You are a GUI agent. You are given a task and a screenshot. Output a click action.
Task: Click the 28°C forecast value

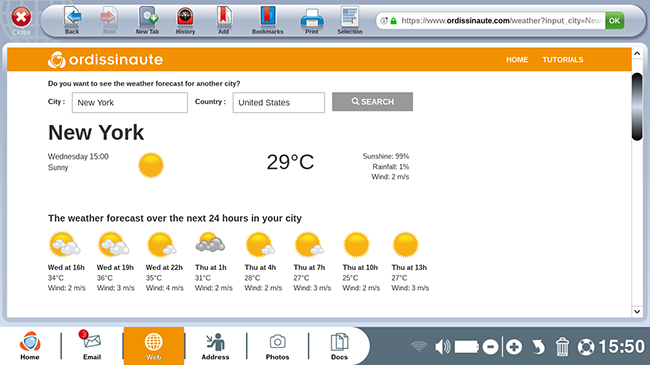pyautogui.click(x=252, y=278)
